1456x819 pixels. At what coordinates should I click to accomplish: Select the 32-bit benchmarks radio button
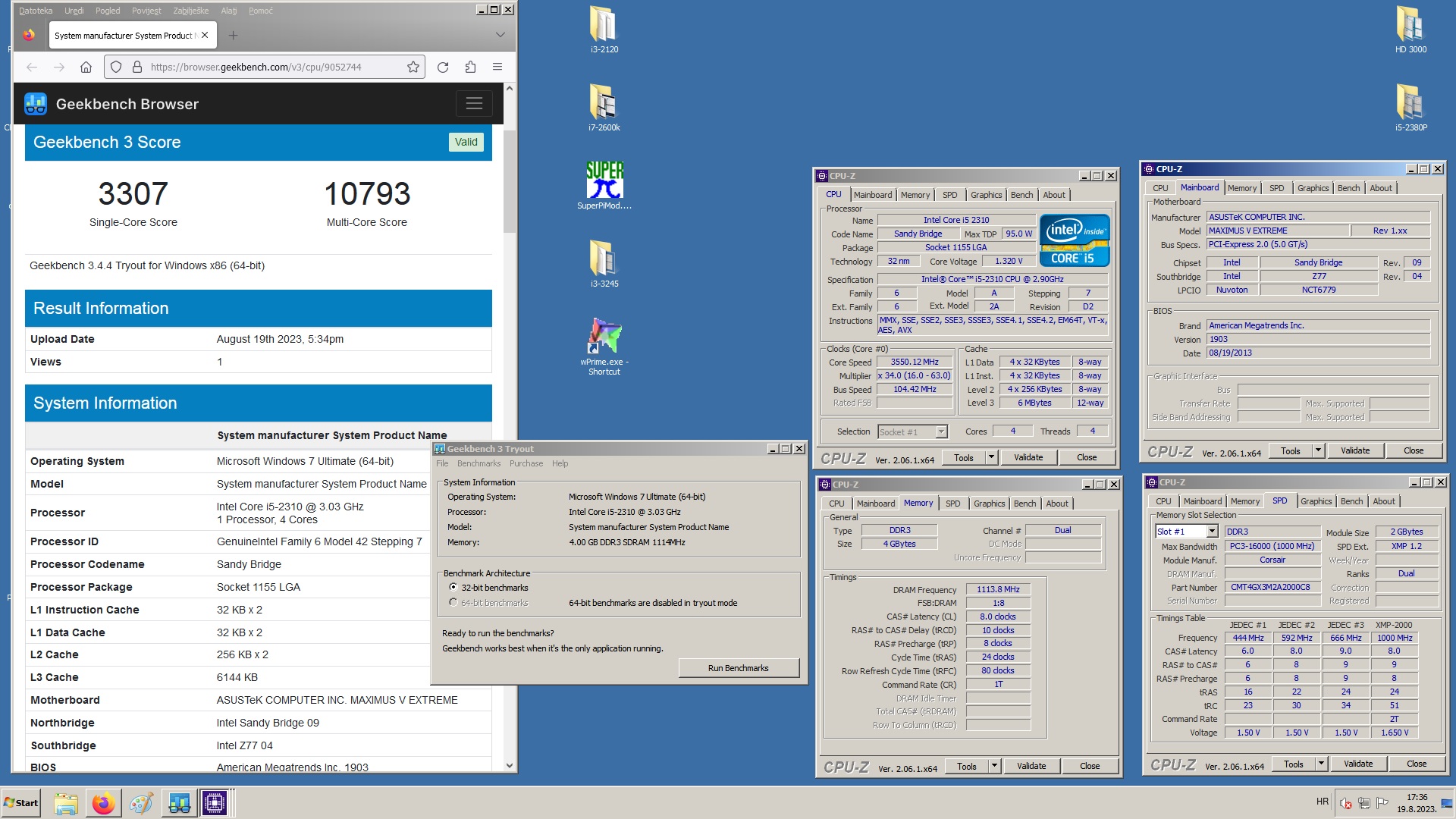tap(453, 588)
